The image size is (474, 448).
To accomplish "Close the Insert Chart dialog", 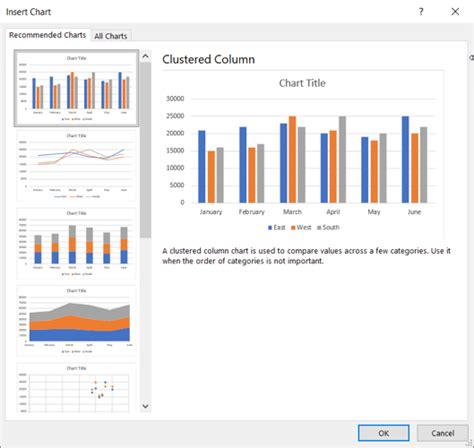I will pyautogui.click(x=455, y=12).
